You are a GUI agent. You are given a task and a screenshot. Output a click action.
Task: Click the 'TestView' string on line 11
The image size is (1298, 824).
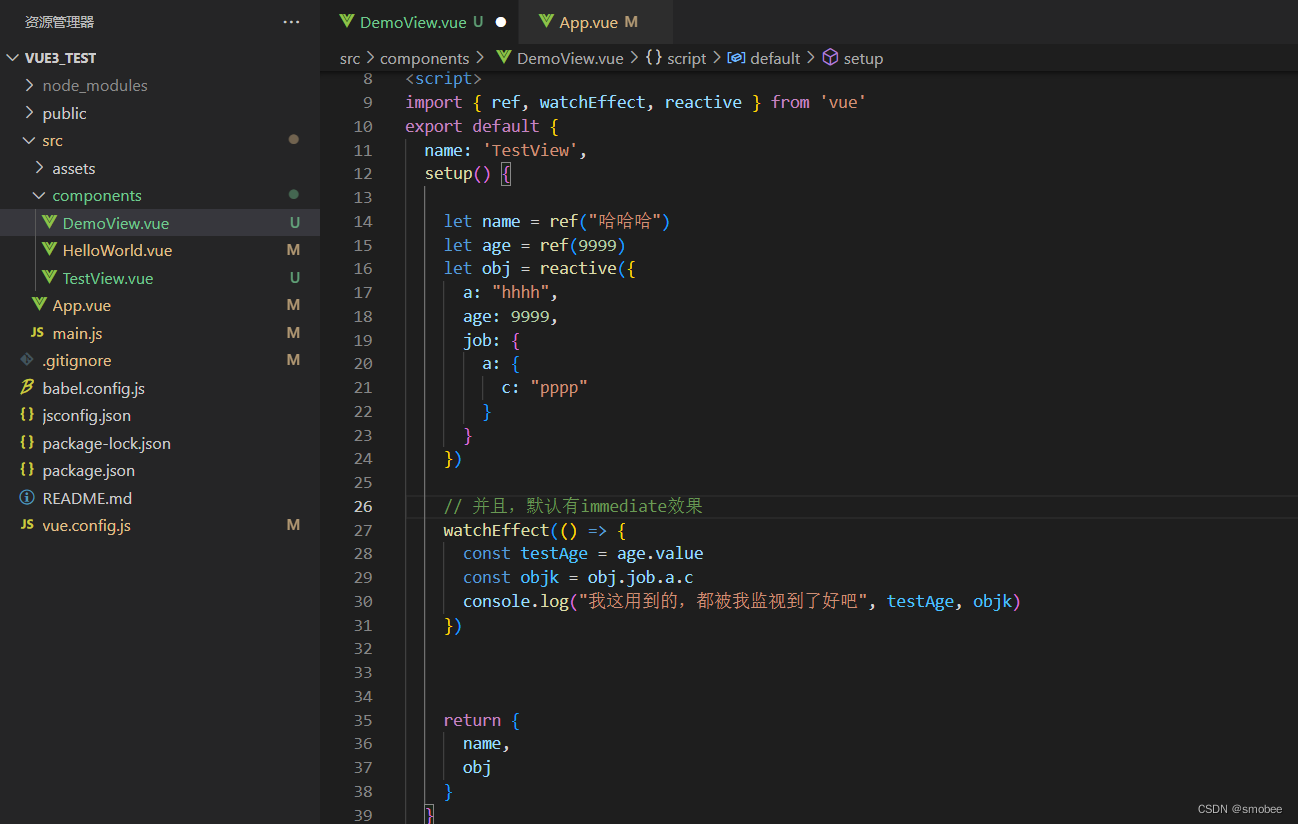click(x=529, y=150)
